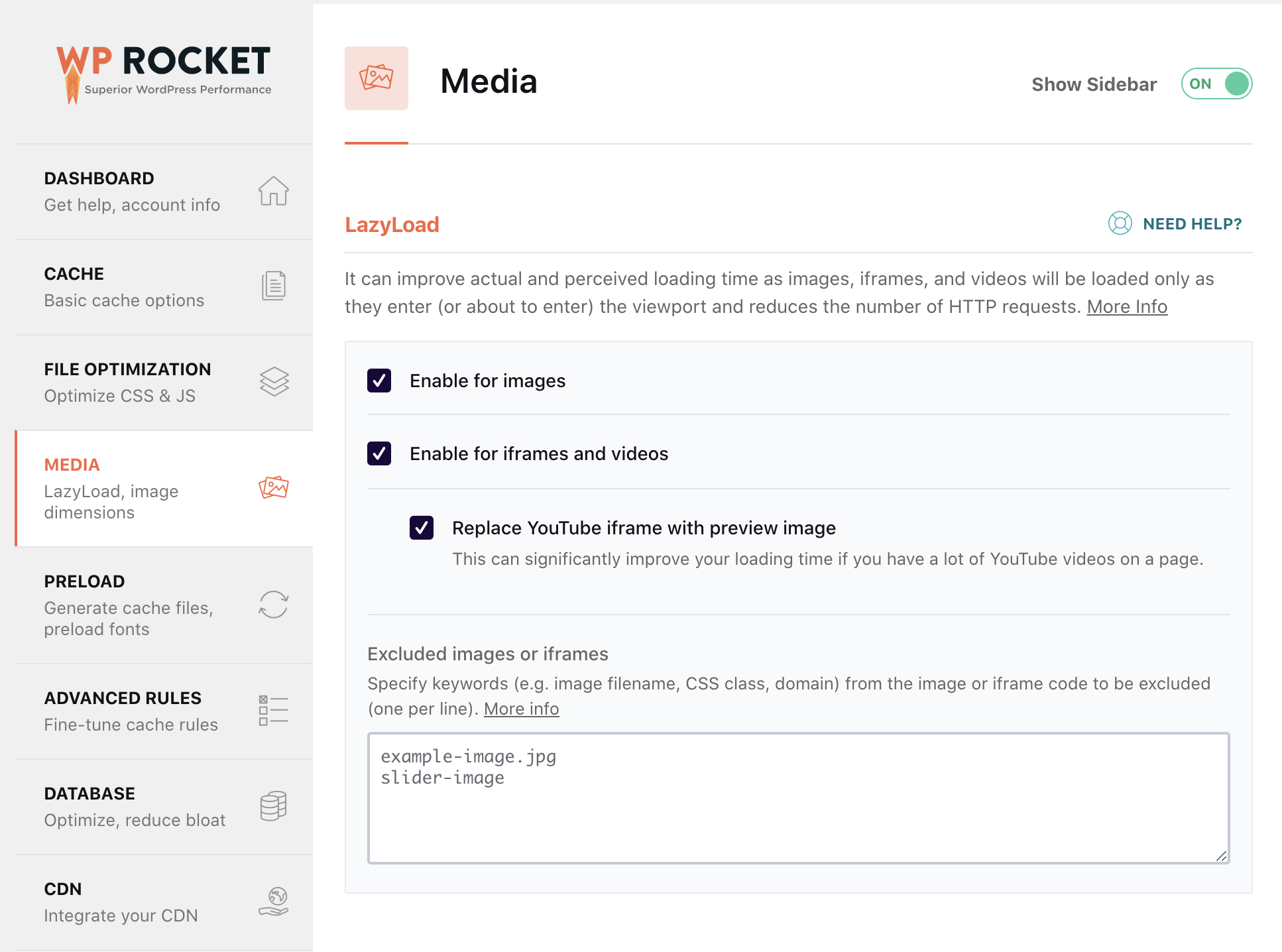Click the Preload refresh arrows icon
1282x952 pixels.
click(273, 605)
